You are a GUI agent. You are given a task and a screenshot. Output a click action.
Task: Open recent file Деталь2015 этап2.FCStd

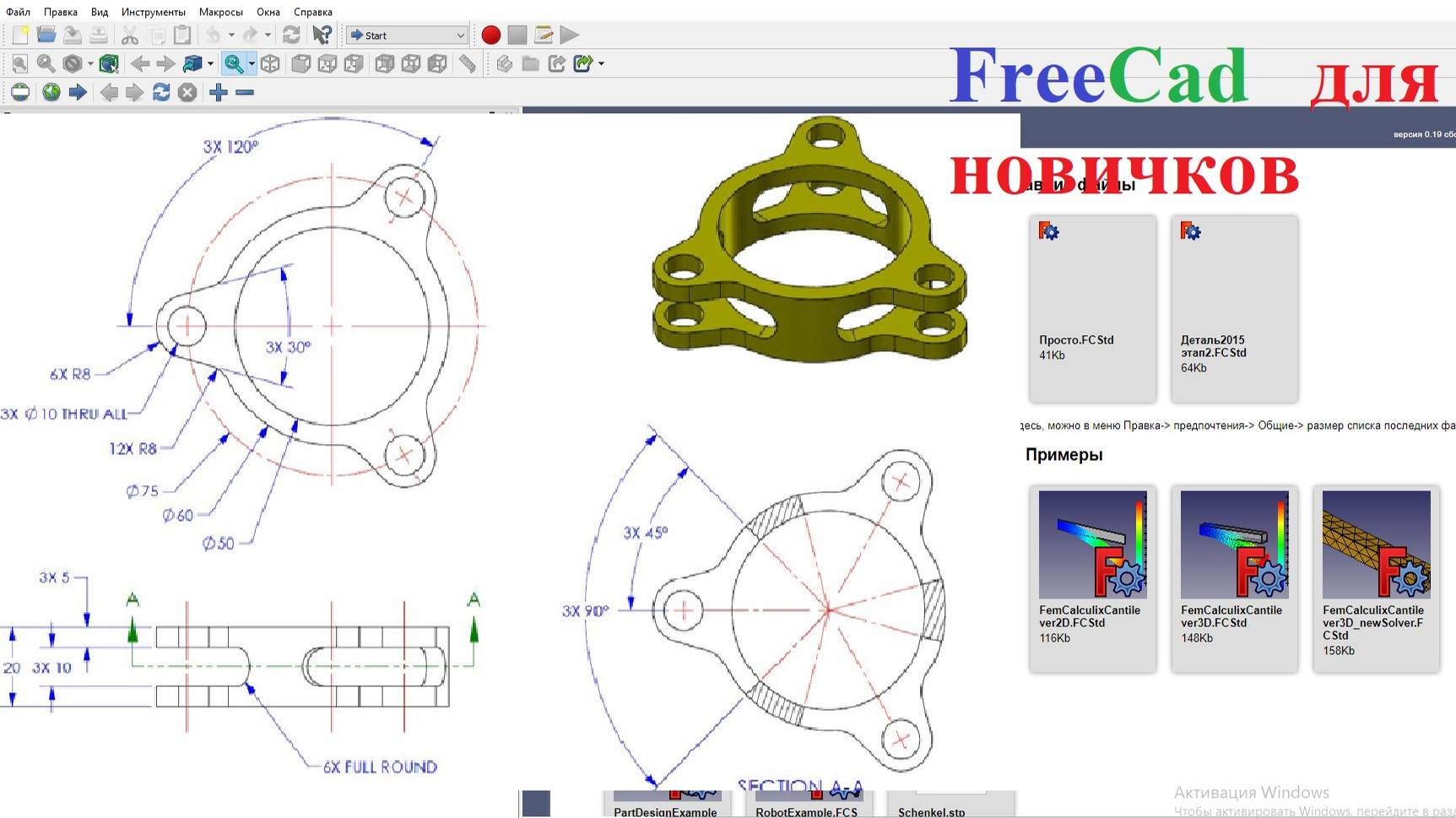click(1234, 308)
